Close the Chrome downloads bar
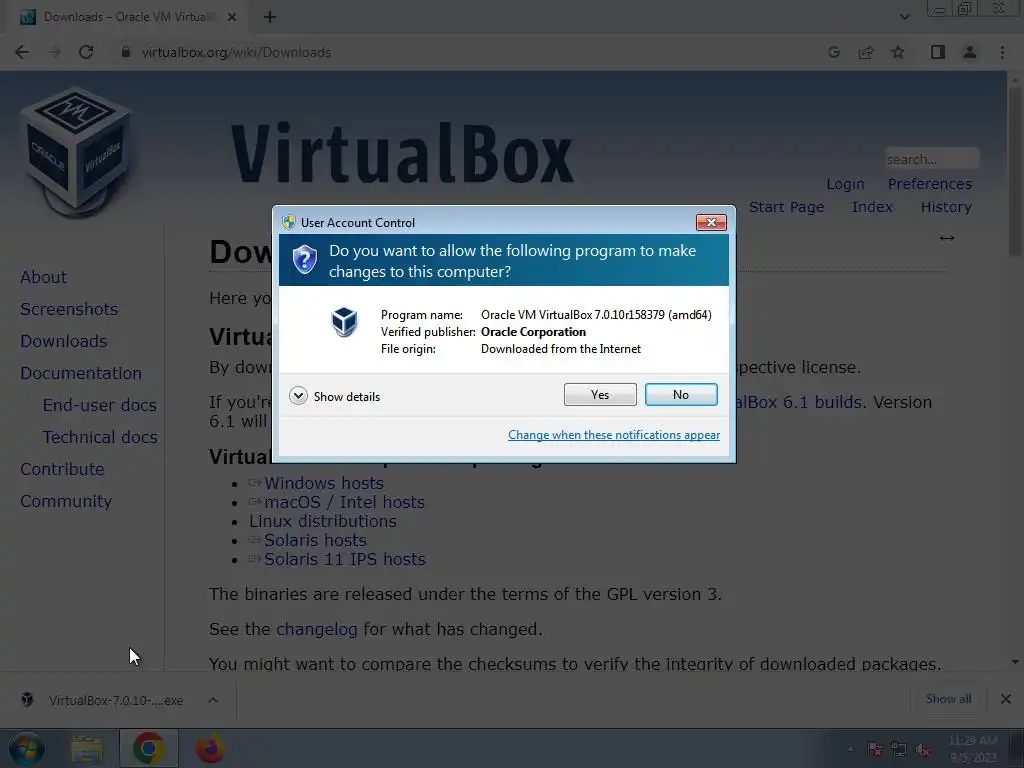Viewport: 1024px width, 768px height. 1006,699
